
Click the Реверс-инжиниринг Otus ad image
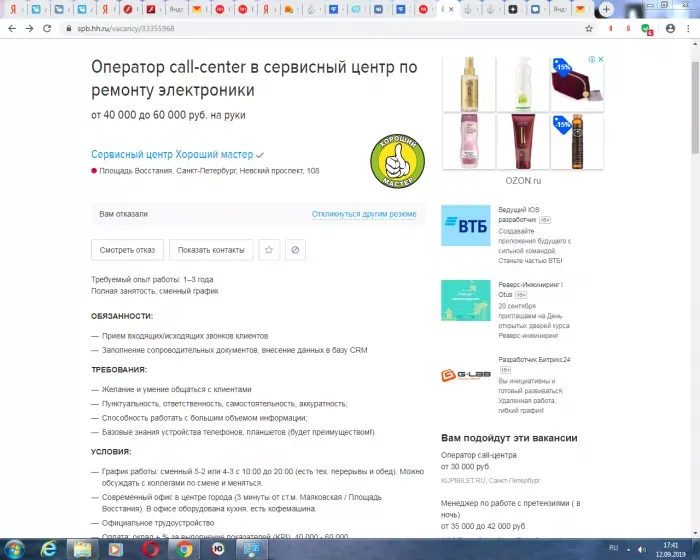(x=466, y=301)
